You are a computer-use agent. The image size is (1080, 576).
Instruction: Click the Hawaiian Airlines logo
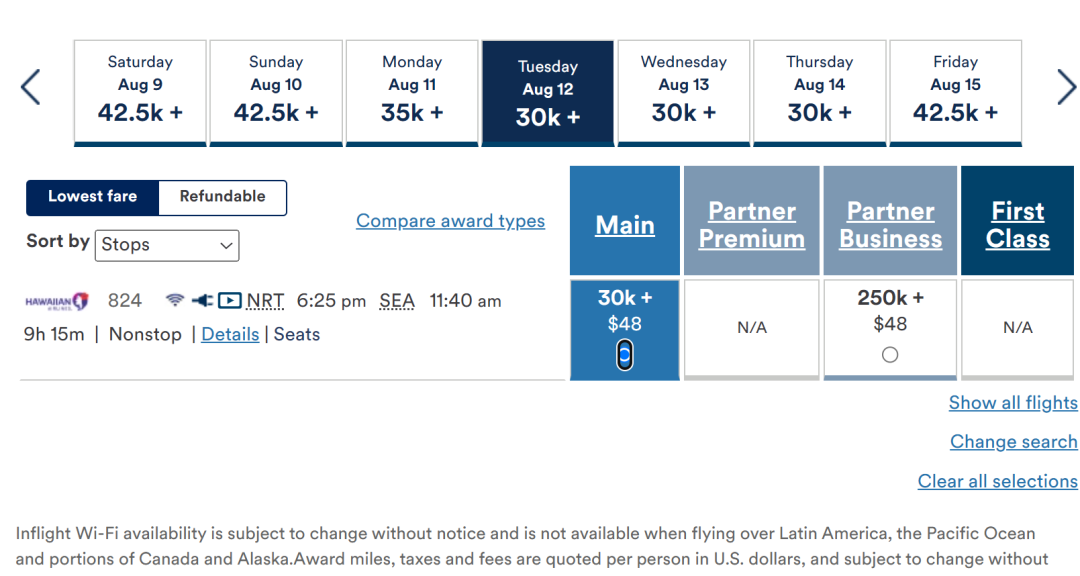click(x=57, y=302)
